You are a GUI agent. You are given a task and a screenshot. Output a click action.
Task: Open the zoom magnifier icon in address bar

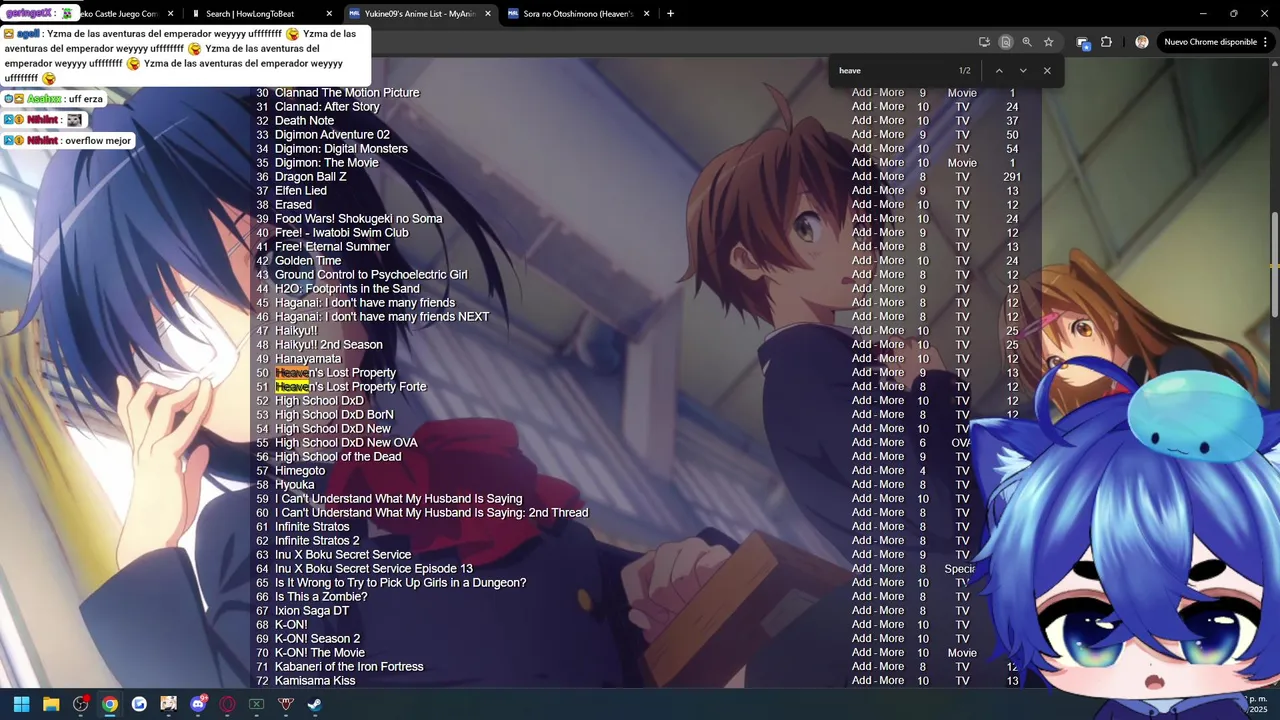(1026, 42)
